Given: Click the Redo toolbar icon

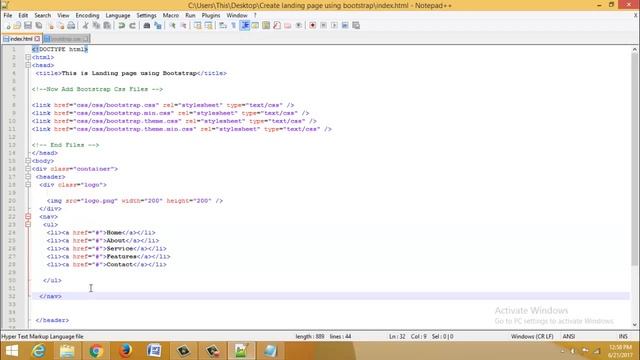Looking at the screenshot, I should click(x=132, y=25).
